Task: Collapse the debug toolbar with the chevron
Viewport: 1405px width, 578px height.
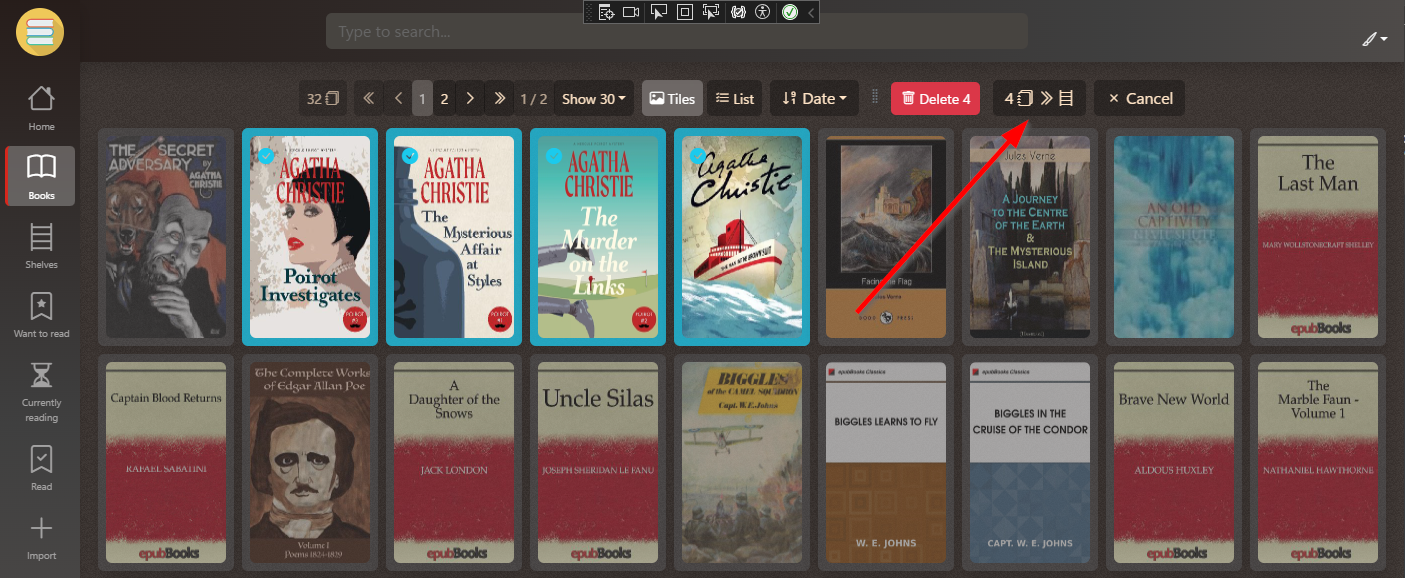Action: [x=810, y=12]
